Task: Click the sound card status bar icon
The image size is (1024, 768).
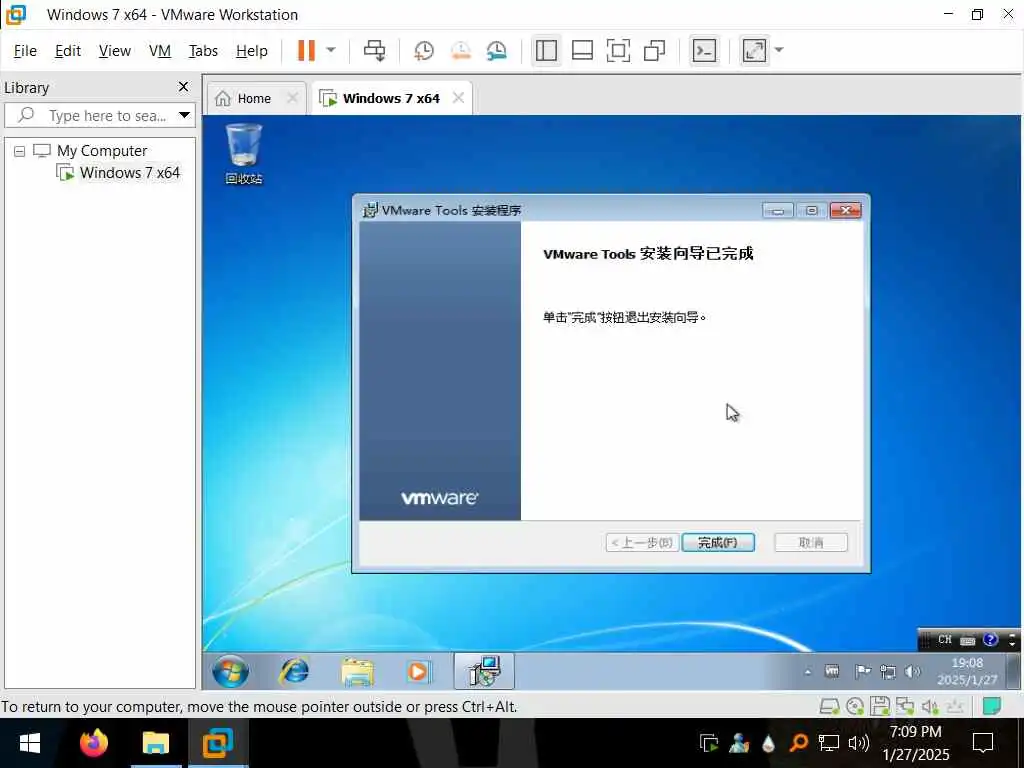Action: coord(930,706)
